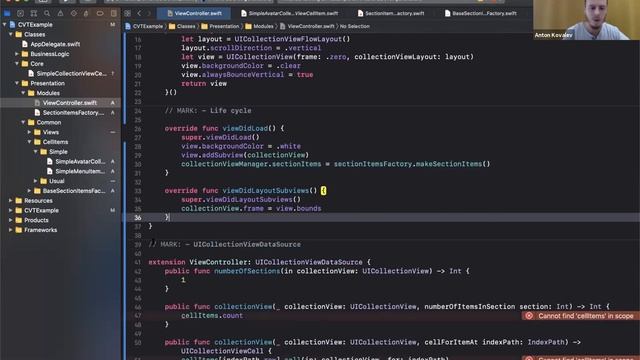Switch to the ViewController.swift tab
Screen dimensions: 640x360
tap(194, 13)
